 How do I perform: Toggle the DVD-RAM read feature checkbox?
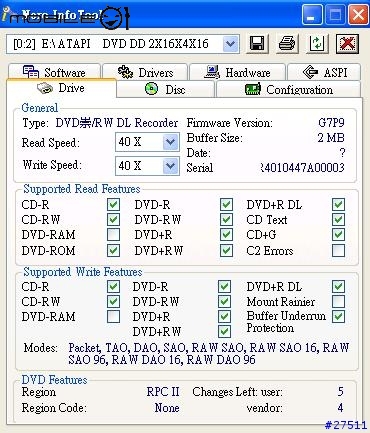coord(113,235)
